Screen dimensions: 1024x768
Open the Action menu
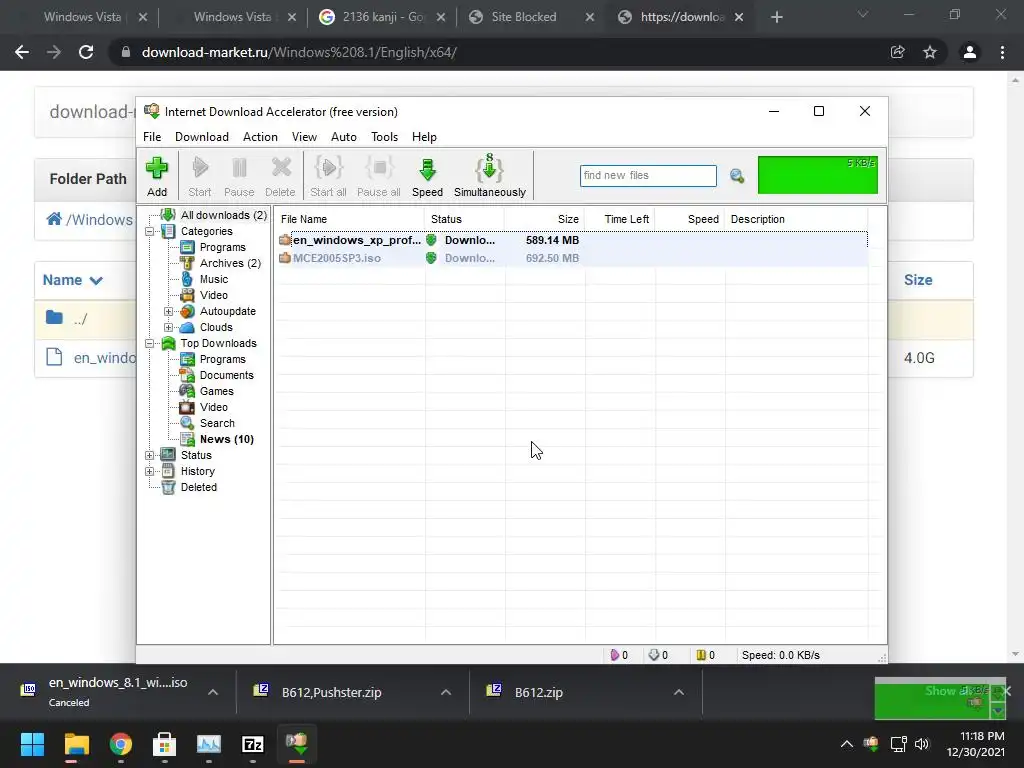(x=260, y=136)
